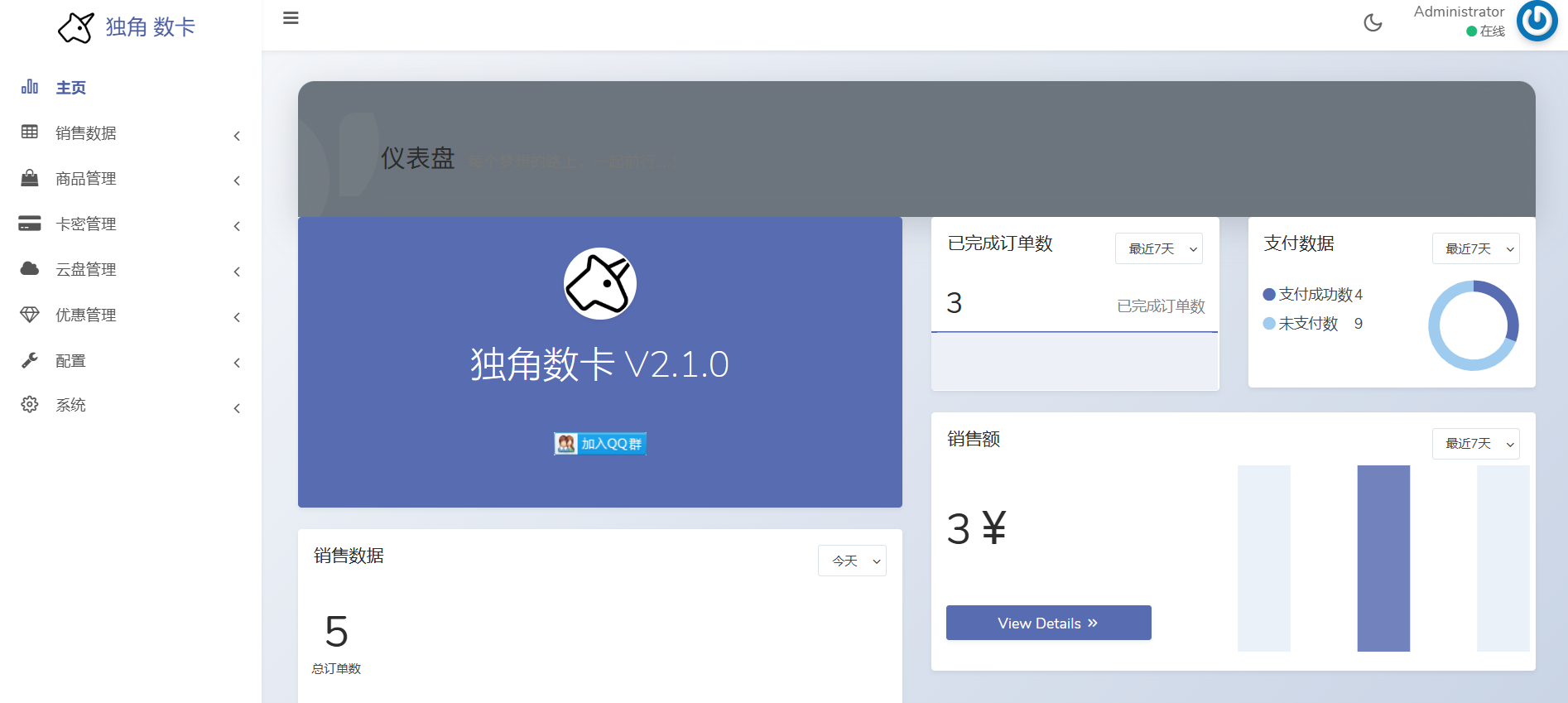Open the 销售额 最近7天 dropdown
Image resolution: width=1568 pixels, height=703 pixels.
(x=1475, y=444)
